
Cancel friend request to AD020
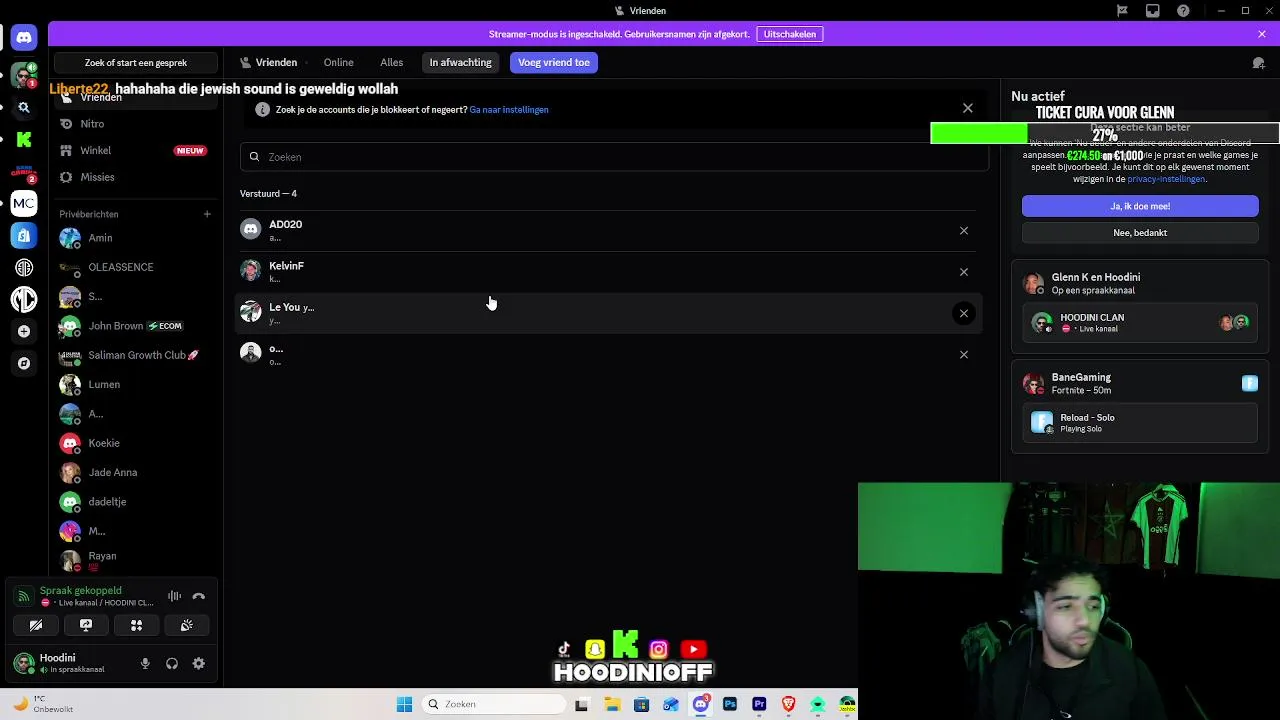[964, 231]
